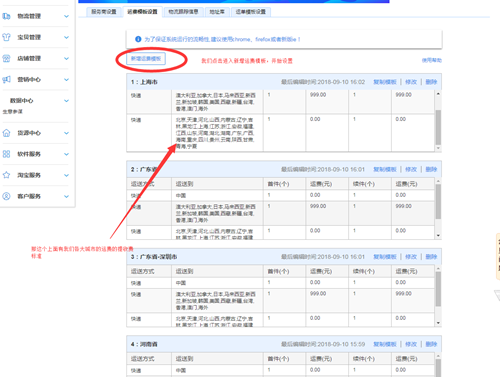500x377 pixels.
Task: Click the 新增运费模板 button
Action: click(x=146, y=59)
